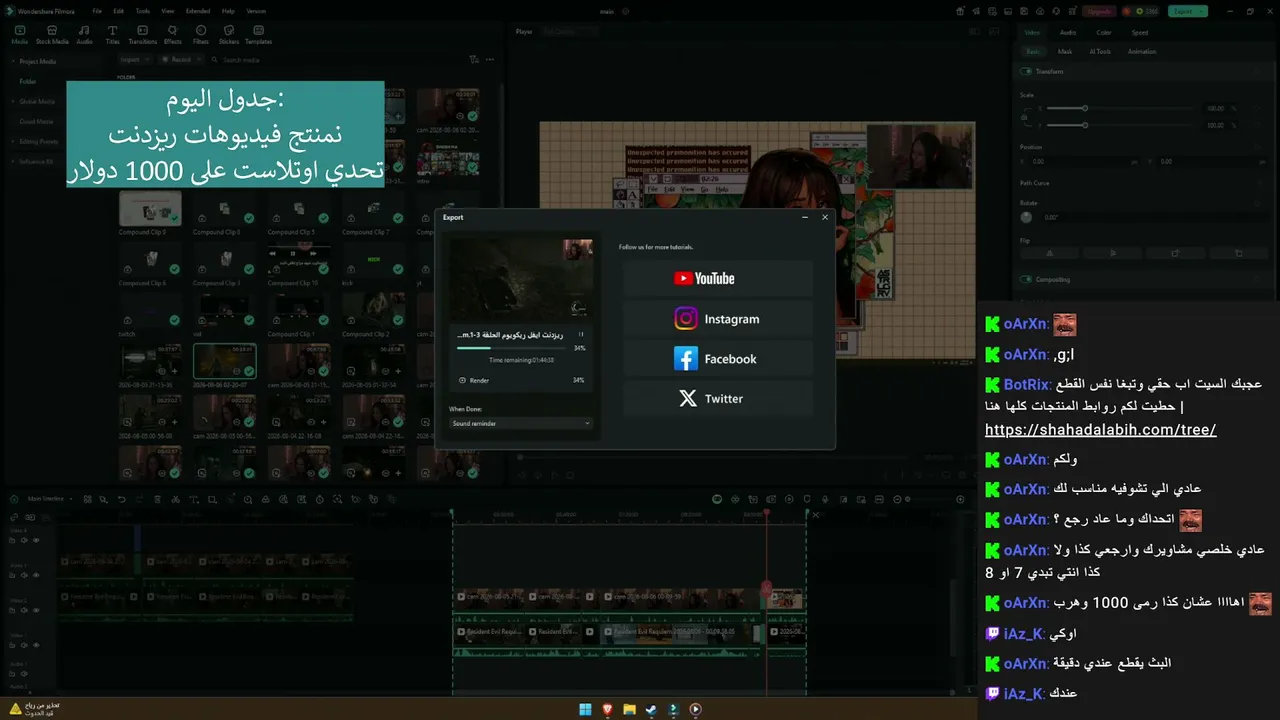Click the Delete trash icon in timeline toolbar

click(157, 499)
